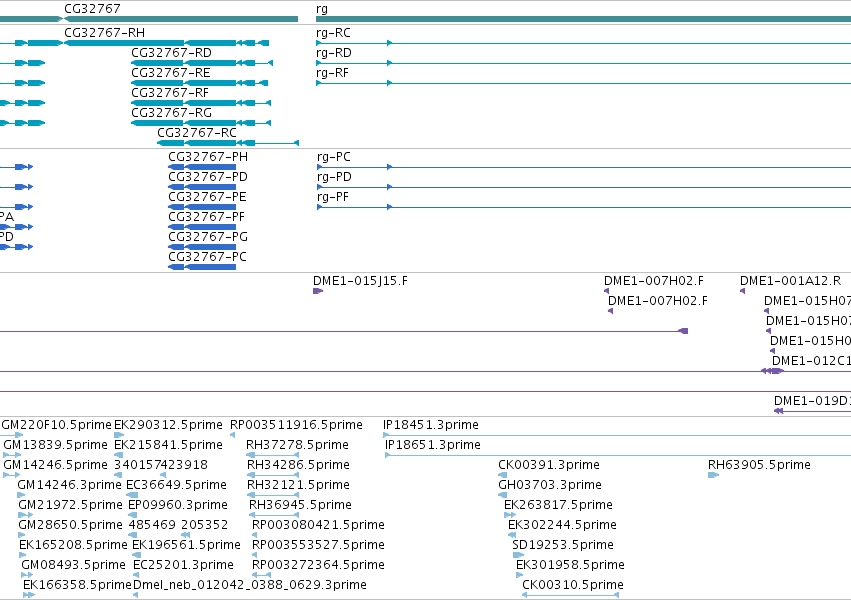The height and width of the screenshot is (600, 851).
Task: Open EST CK00310.5prime
Action: (x=573, y=585)
